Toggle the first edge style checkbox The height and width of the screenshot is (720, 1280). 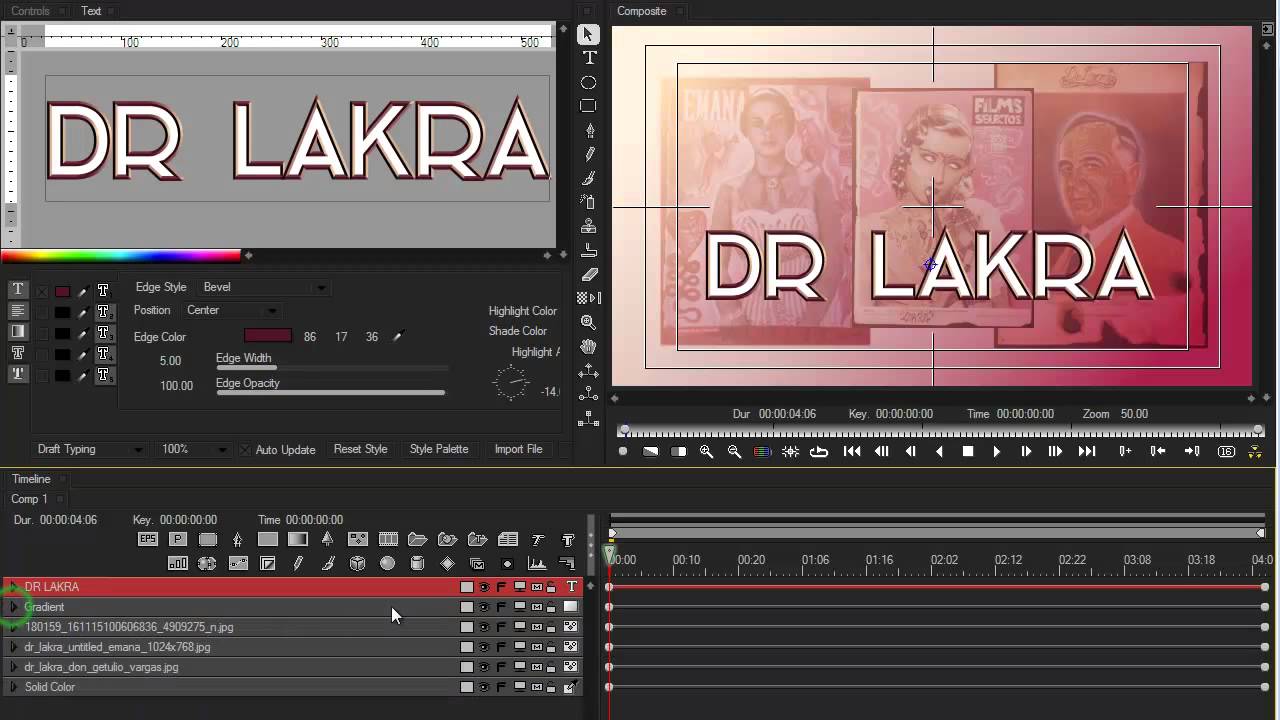42,292
